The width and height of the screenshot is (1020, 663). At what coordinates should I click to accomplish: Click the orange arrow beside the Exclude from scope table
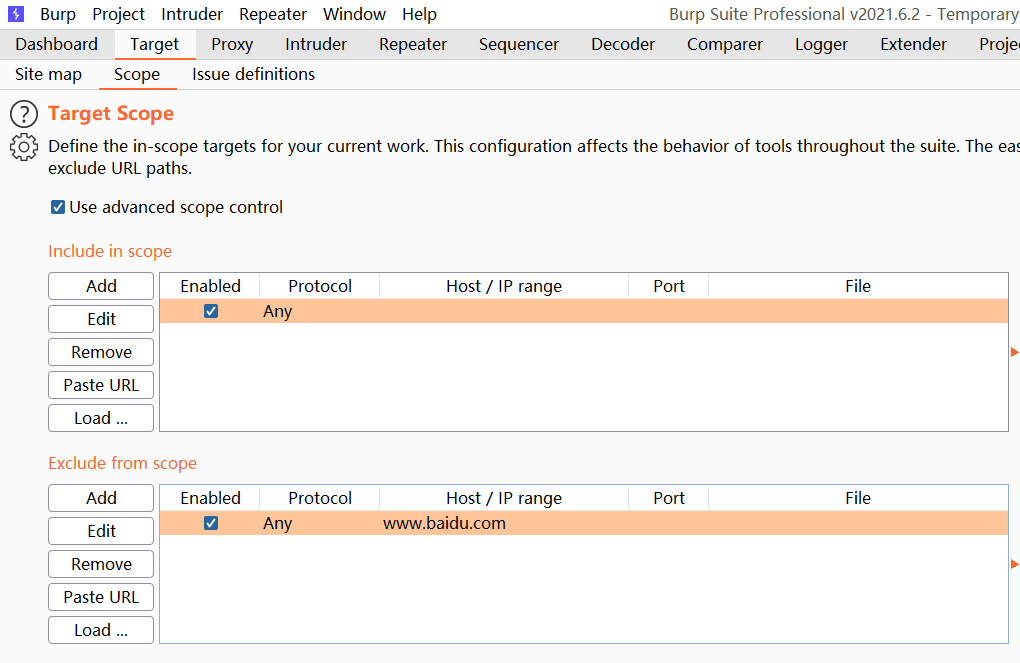coord(1014,564)
